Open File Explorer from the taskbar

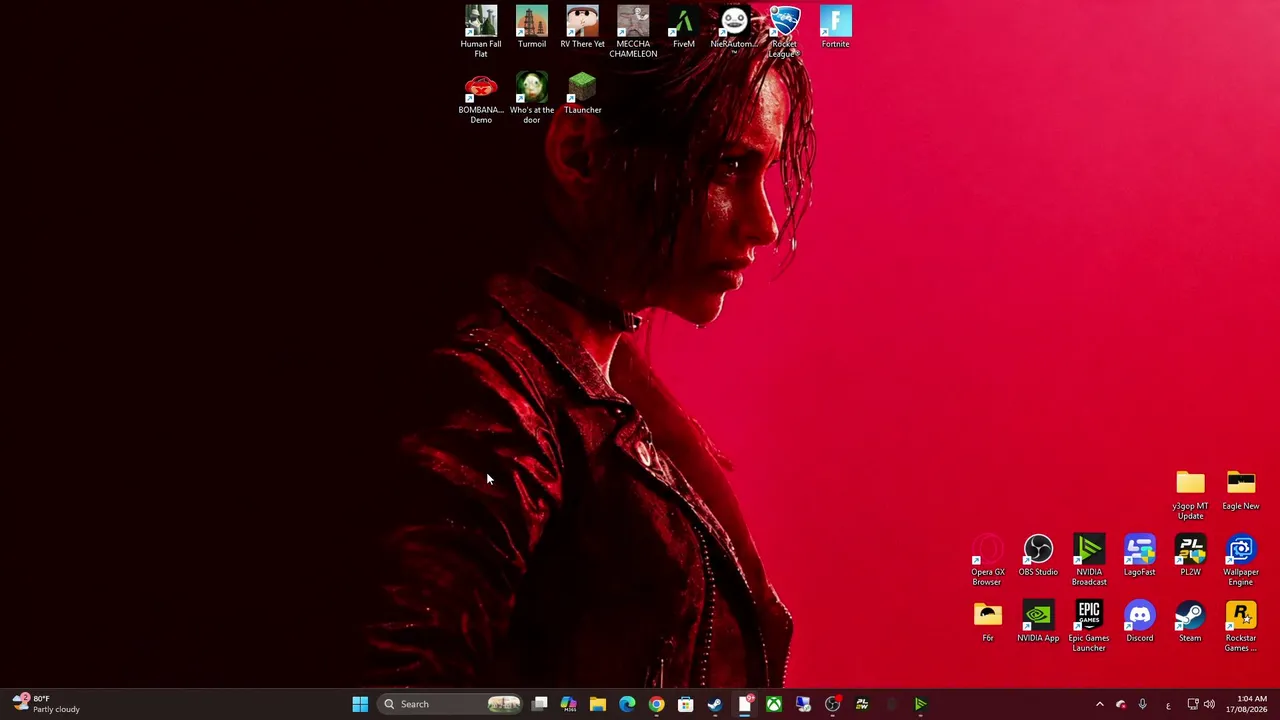pos(598,704)
